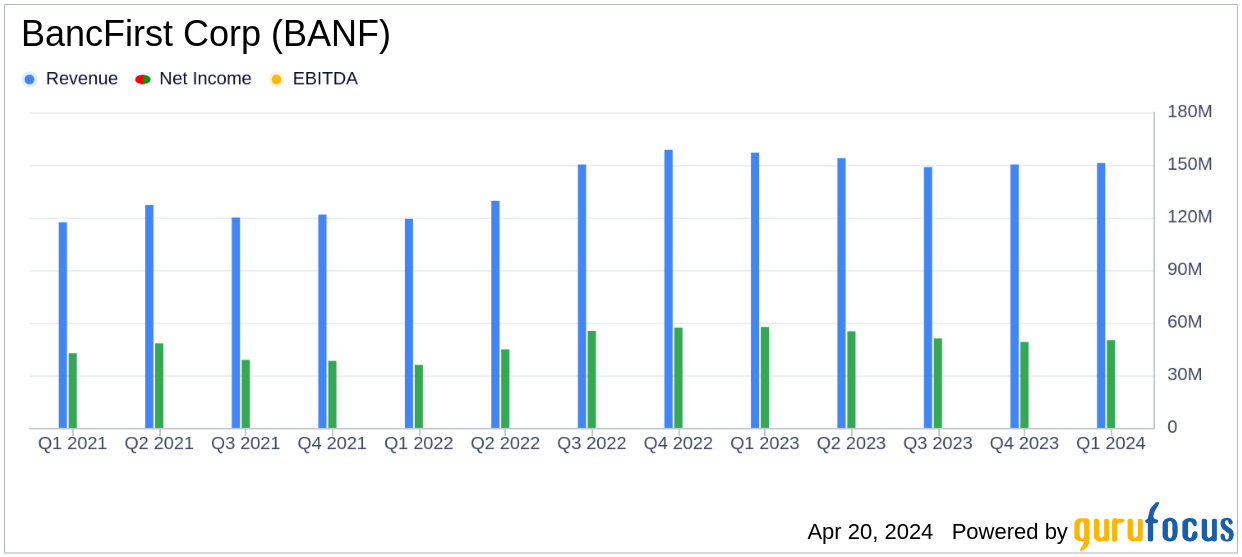This screenshot has width=1242, height=557.
Task: Click the Q1 2021 revenue bar
Action: (x=63, y=325)
